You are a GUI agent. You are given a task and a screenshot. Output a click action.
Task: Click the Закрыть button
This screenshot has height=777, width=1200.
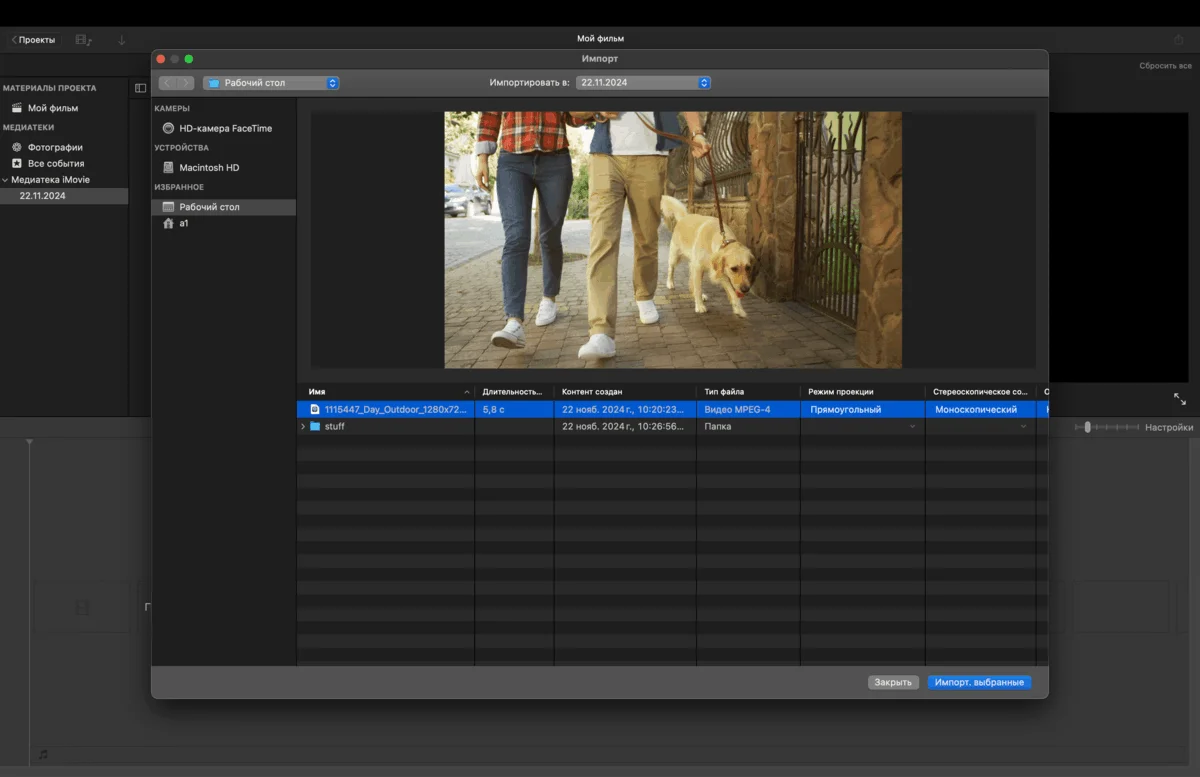tap(893, 682)
